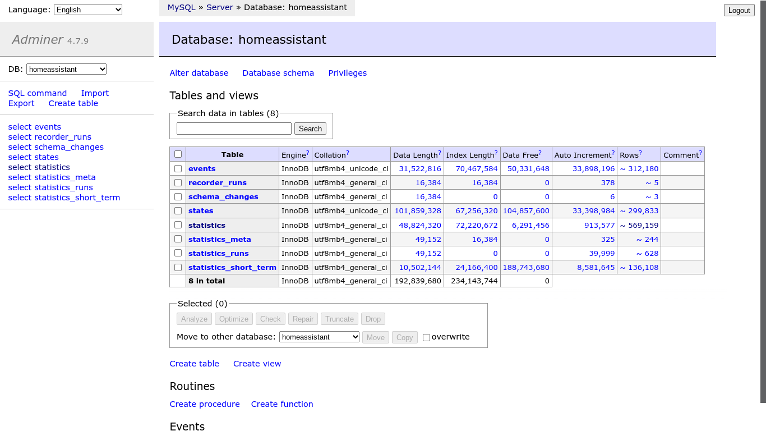Expand the DB selector showing homeassistant
The image size is (766, 431).
66,70
